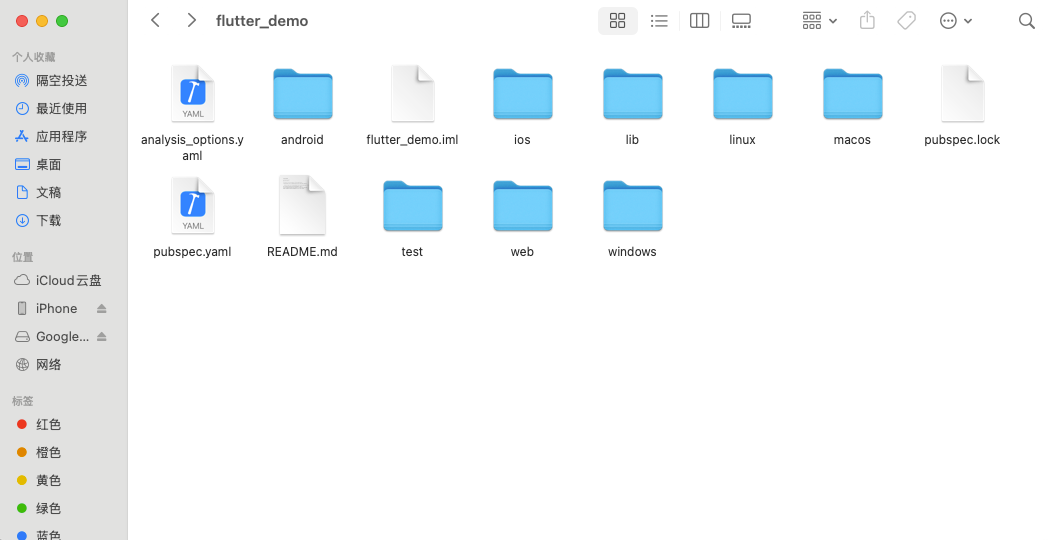1048x540 pixels.
Task: Switch to list view
Action: click(x=659, y=21)
